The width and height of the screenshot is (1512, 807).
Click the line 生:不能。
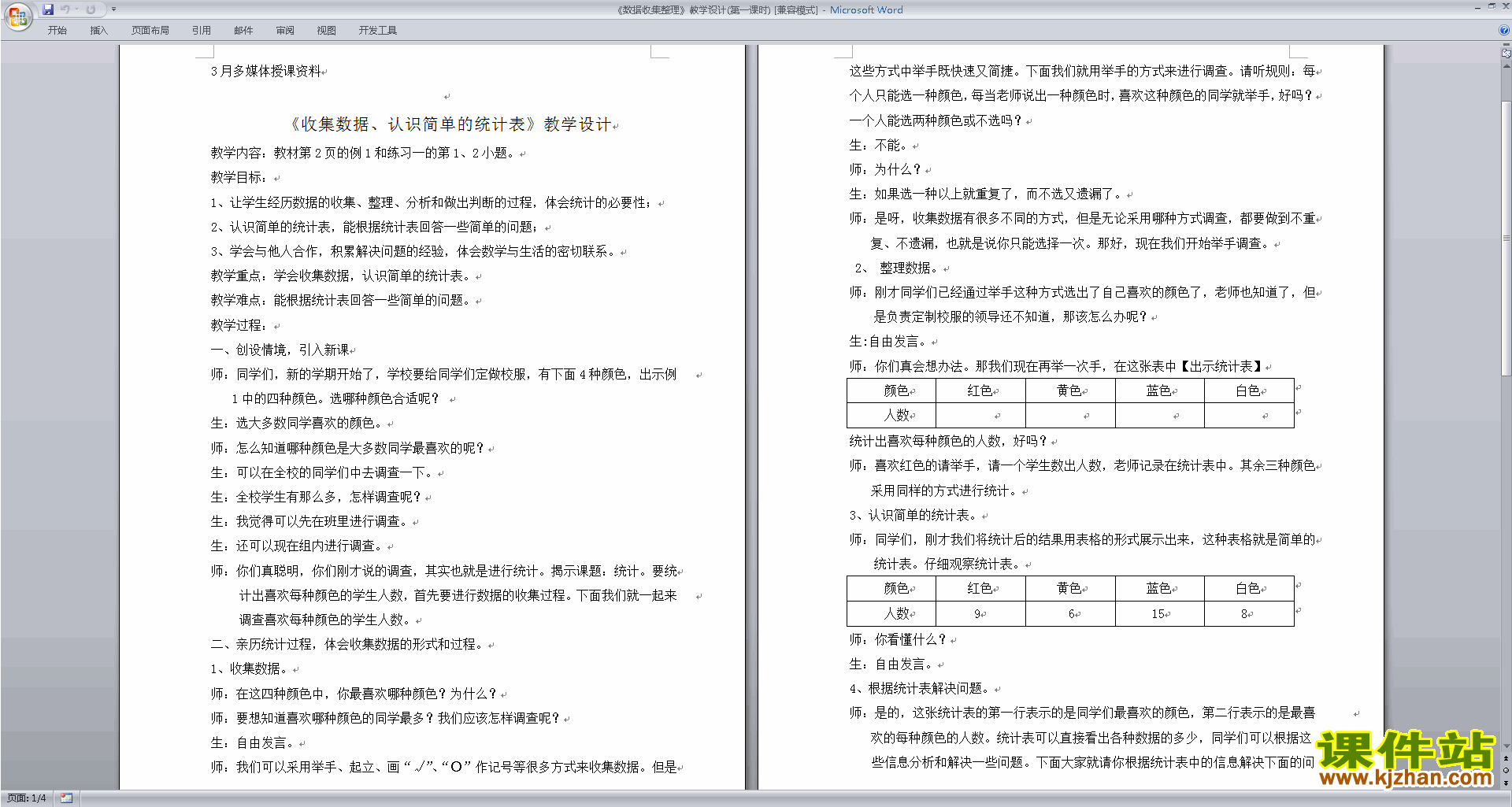pos(878,145)
